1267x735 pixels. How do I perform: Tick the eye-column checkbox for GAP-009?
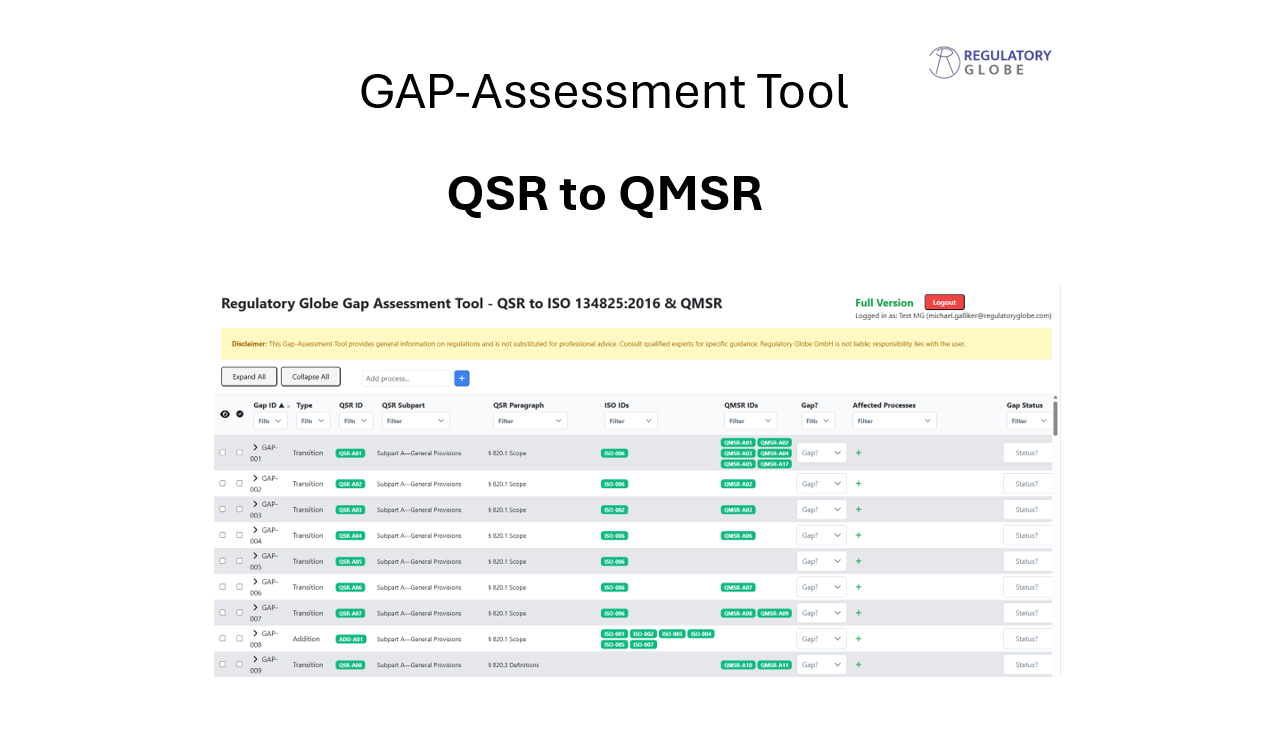point(223,665)
